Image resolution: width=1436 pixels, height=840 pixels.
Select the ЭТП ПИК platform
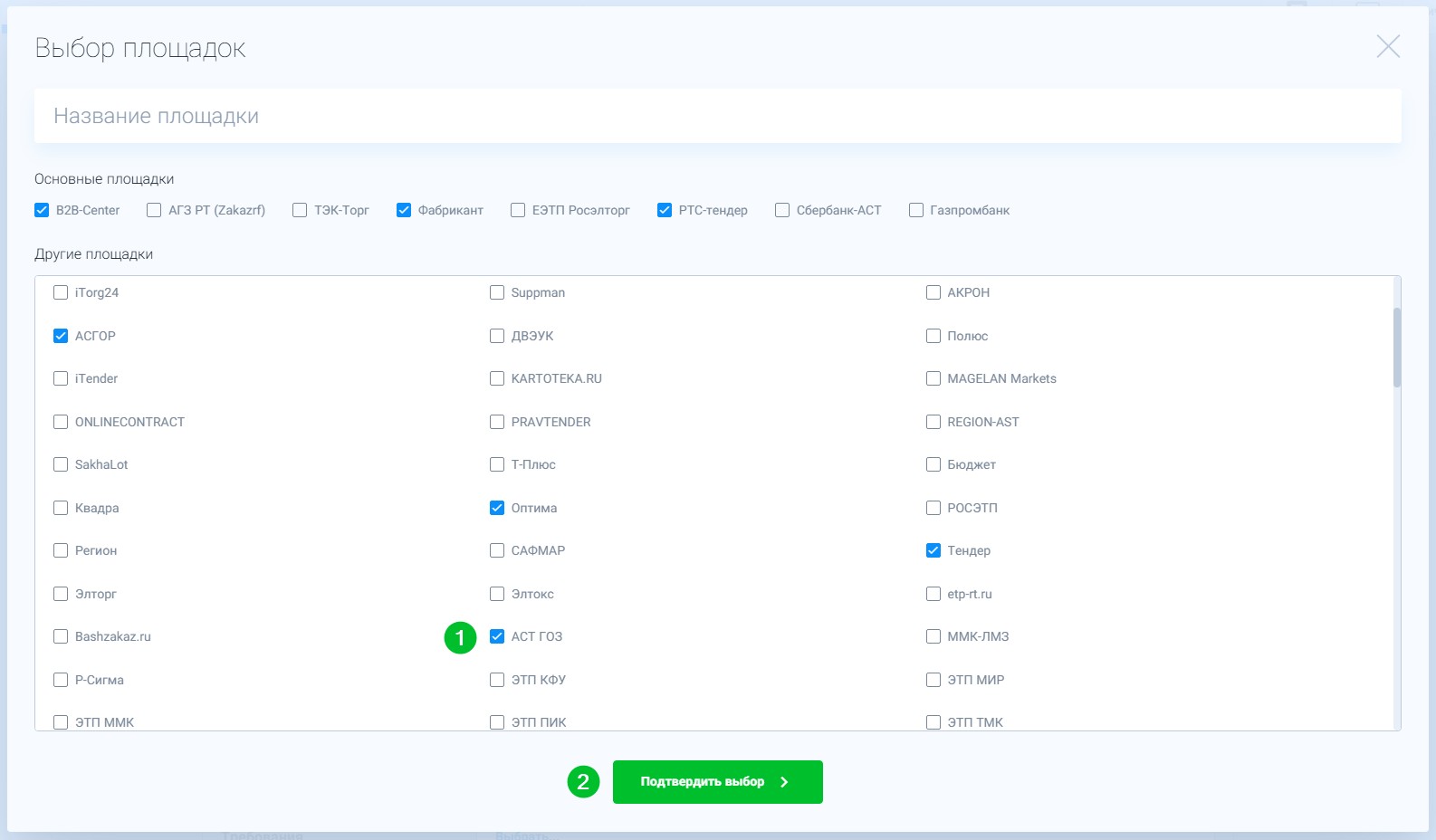[497, 722]
